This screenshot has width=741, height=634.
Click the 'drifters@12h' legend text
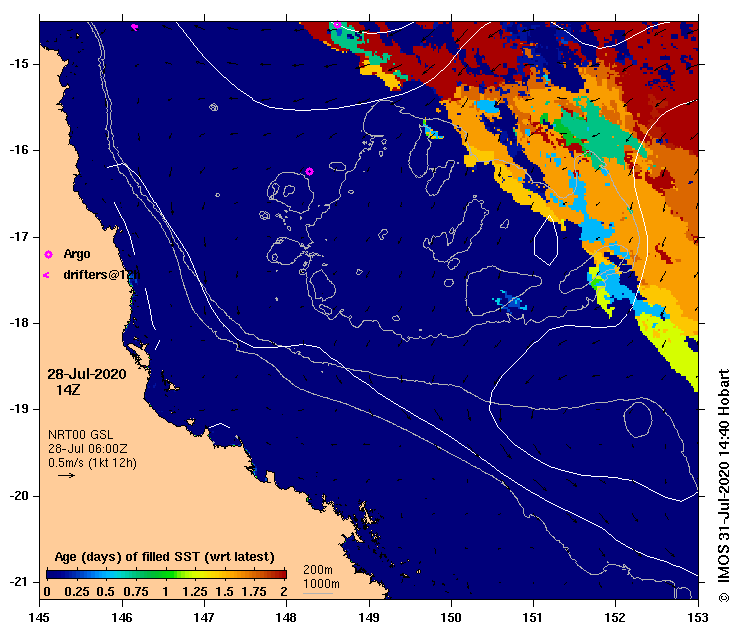pyautogui.click(x=102, y=275)
